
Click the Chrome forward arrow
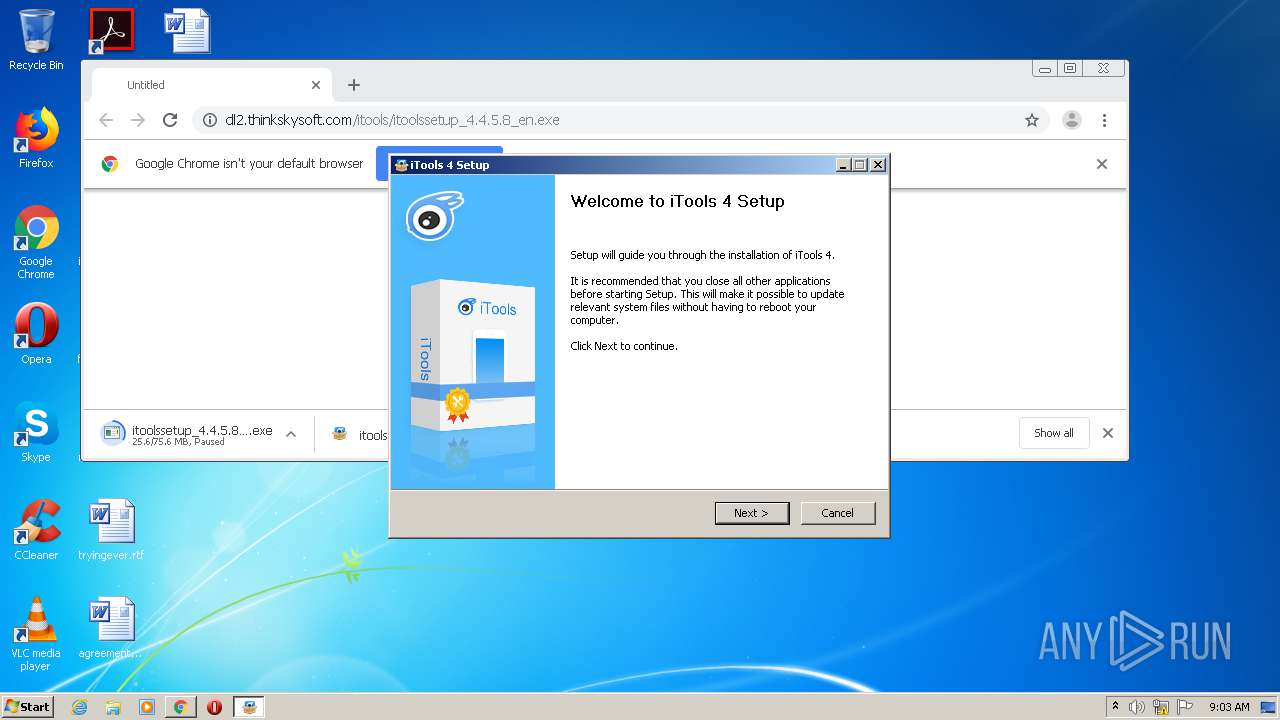pyautogui.click(x=138, y=120)
